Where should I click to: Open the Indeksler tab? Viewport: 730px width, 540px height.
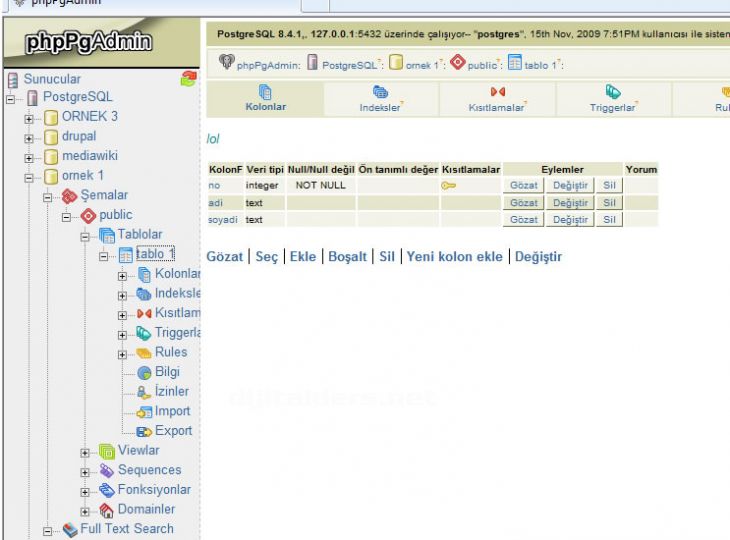tap(380, 98)
